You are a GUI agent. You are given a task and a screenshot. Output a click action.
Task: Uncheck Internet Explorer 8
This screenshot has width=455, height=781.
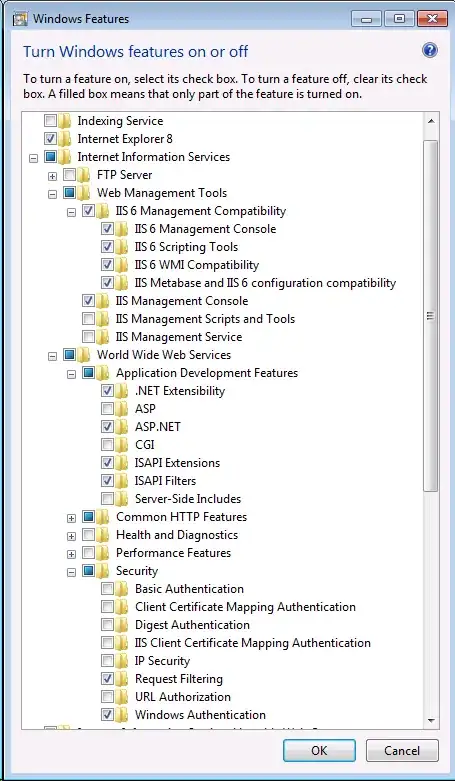(50, 139)
